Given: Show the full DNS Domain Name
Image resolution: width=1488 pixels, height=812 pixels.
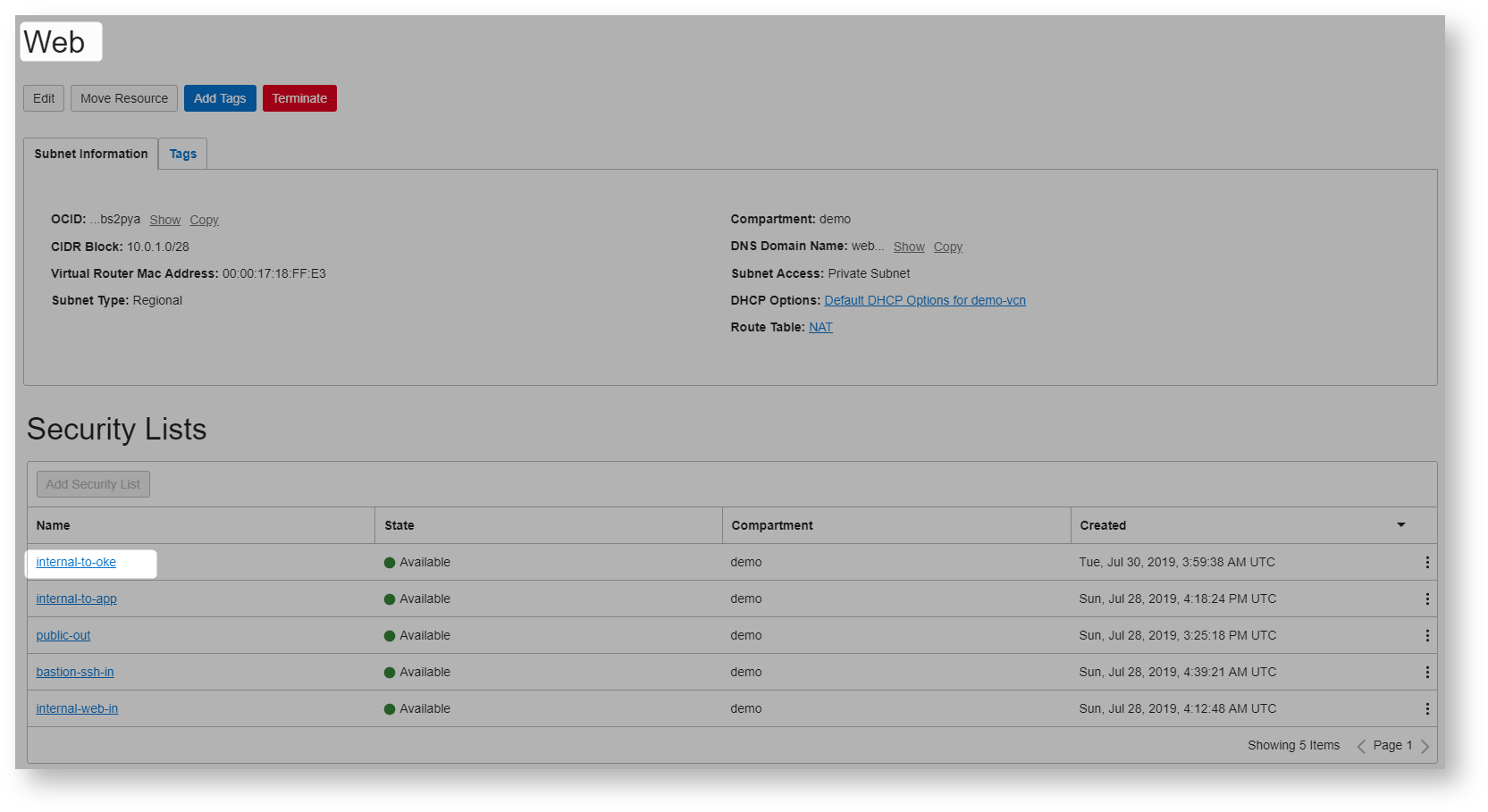Looking at the screenshot, I should point(909,247).
